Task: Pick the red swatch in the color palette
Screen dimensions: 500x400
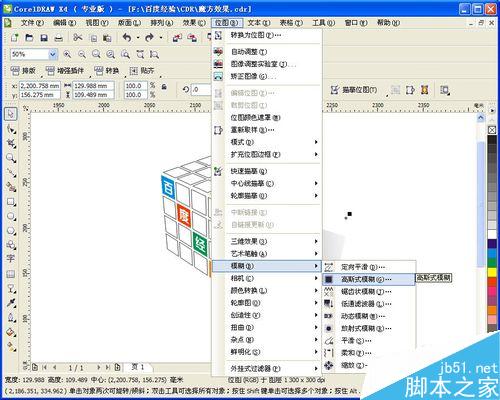Action: click(492, 282)
